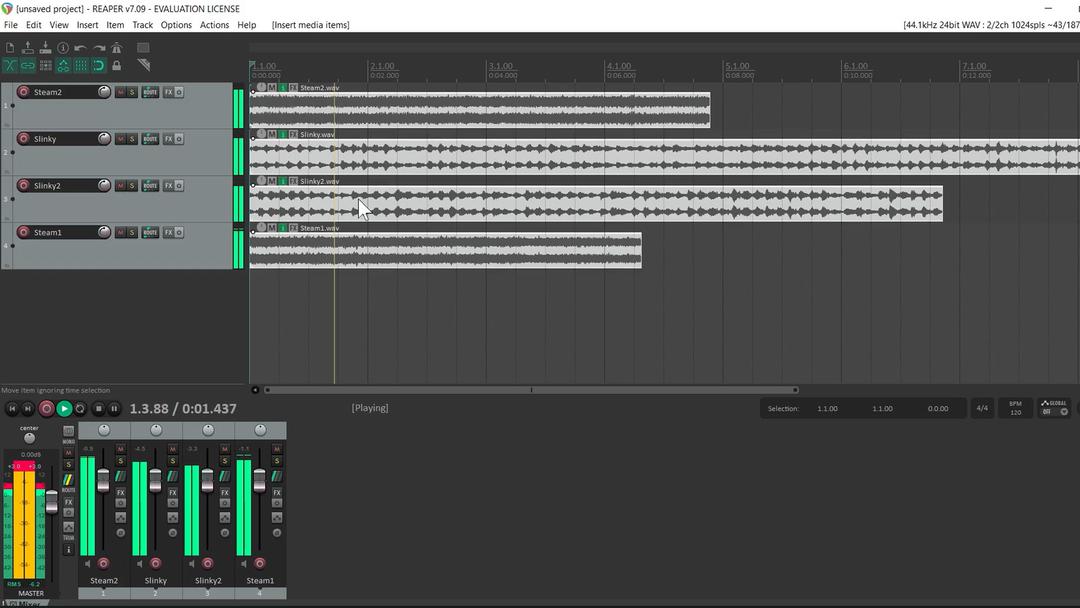Mute the Slinky track

118,138
